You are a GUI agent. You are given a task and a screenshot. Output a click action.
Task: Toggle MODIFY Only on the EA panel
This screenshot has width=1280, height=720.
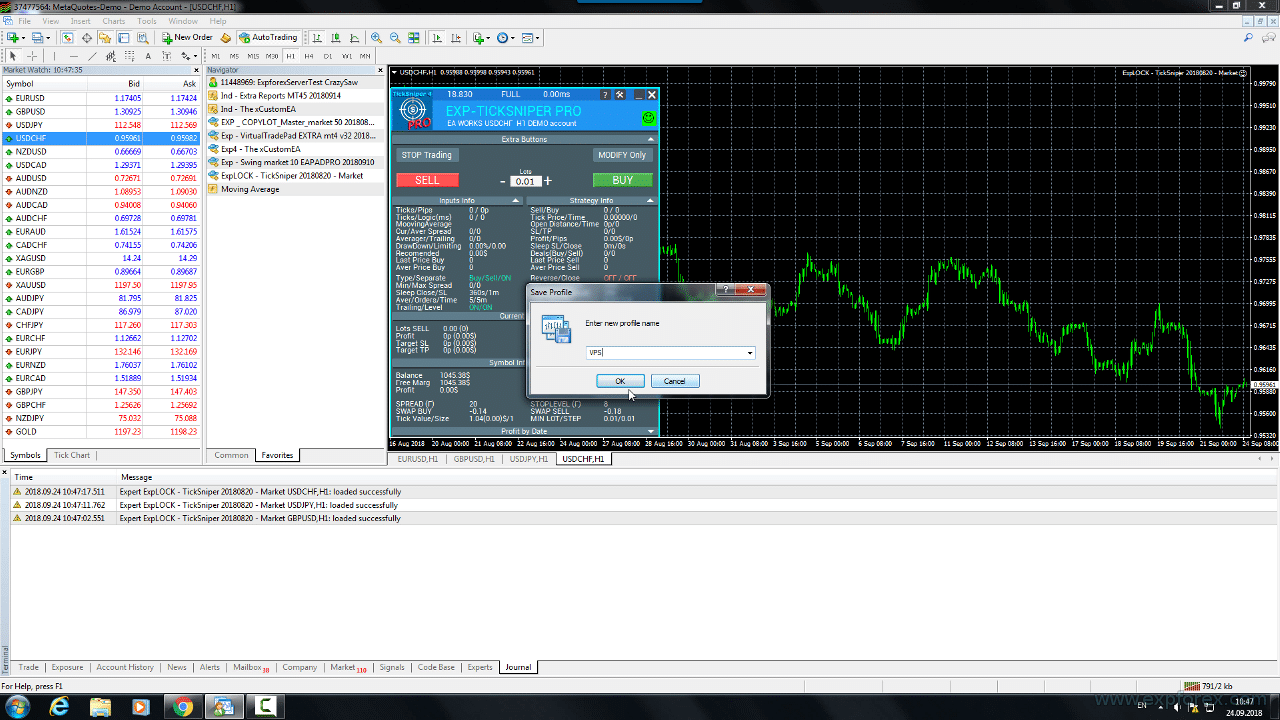(622, 155)
